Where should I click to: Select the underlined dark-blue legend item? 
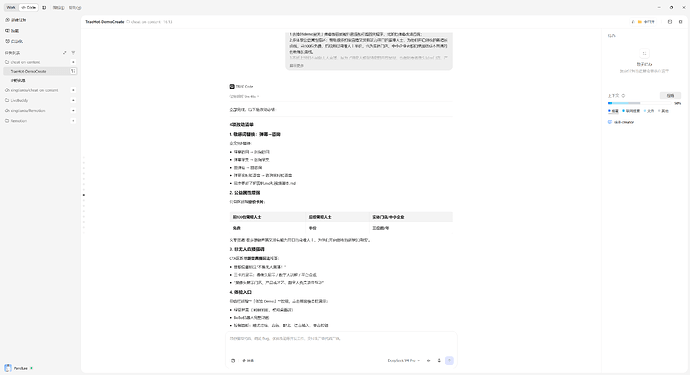613,111
